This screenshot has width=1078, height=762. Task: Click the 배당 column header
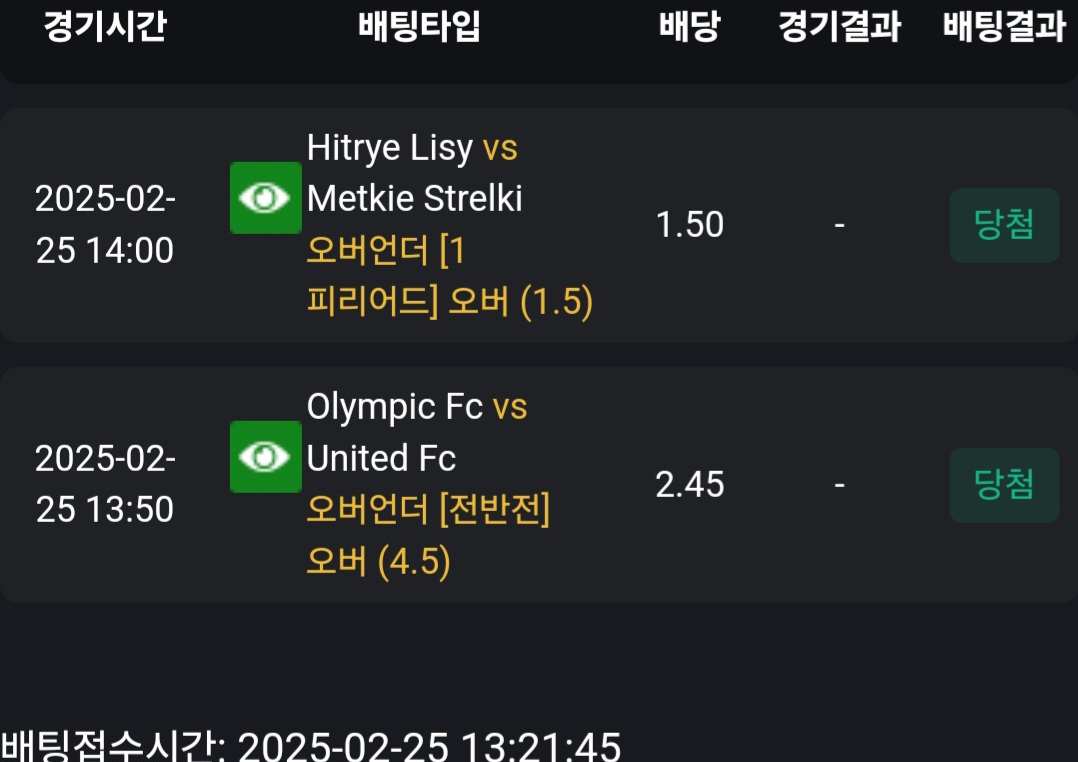[x=689, y=27]
